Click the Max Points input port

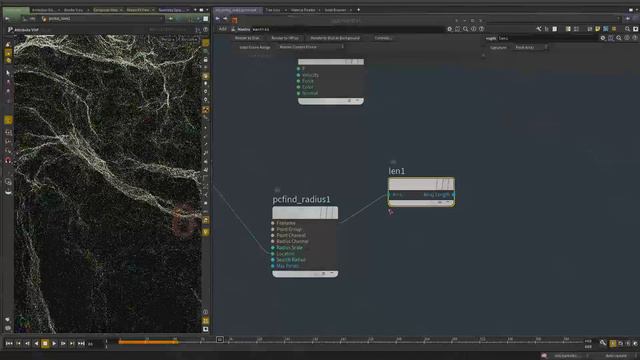[273, 266]
